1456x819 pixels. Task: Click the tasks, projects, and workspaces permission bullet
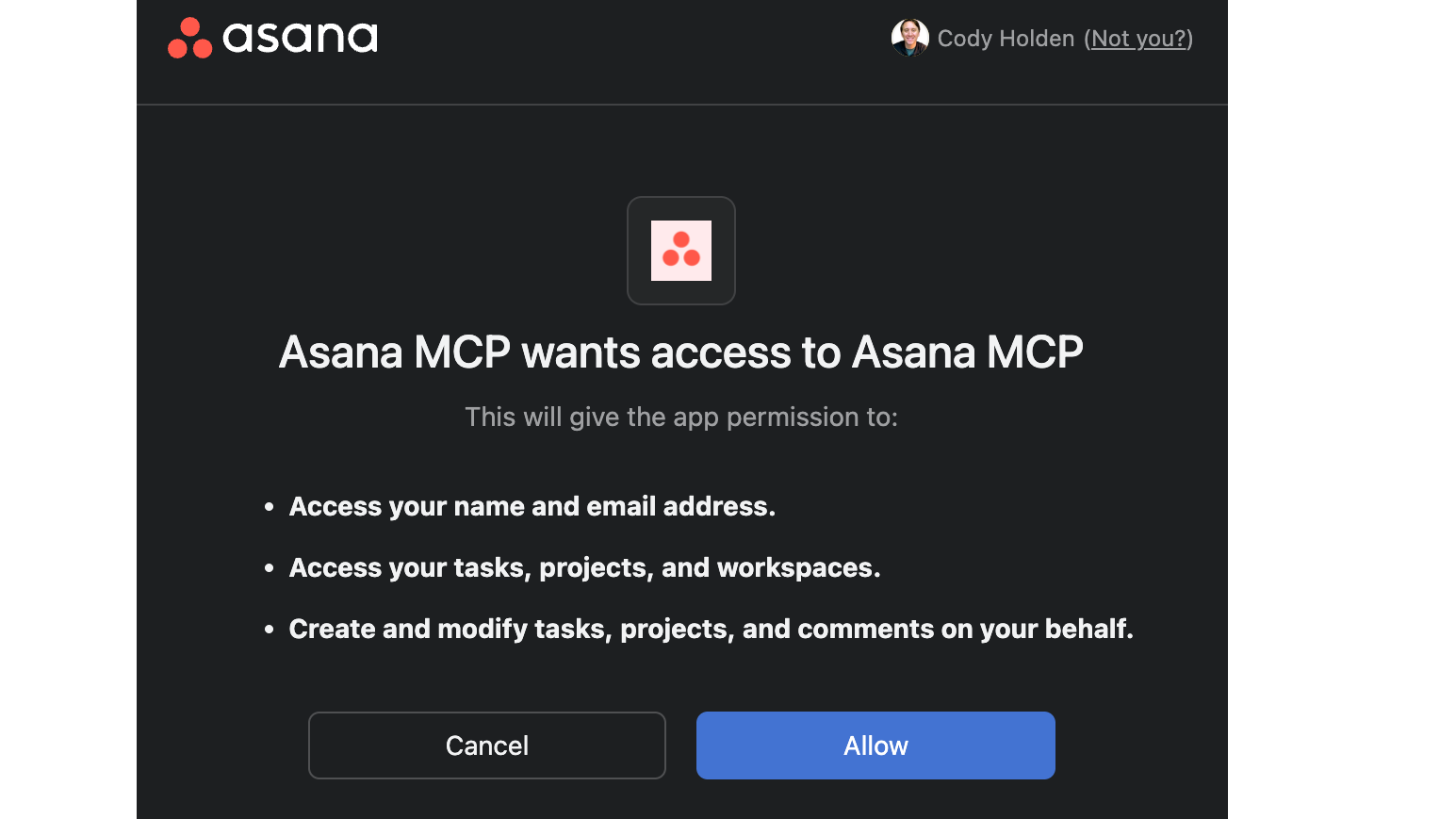point(584,567)
